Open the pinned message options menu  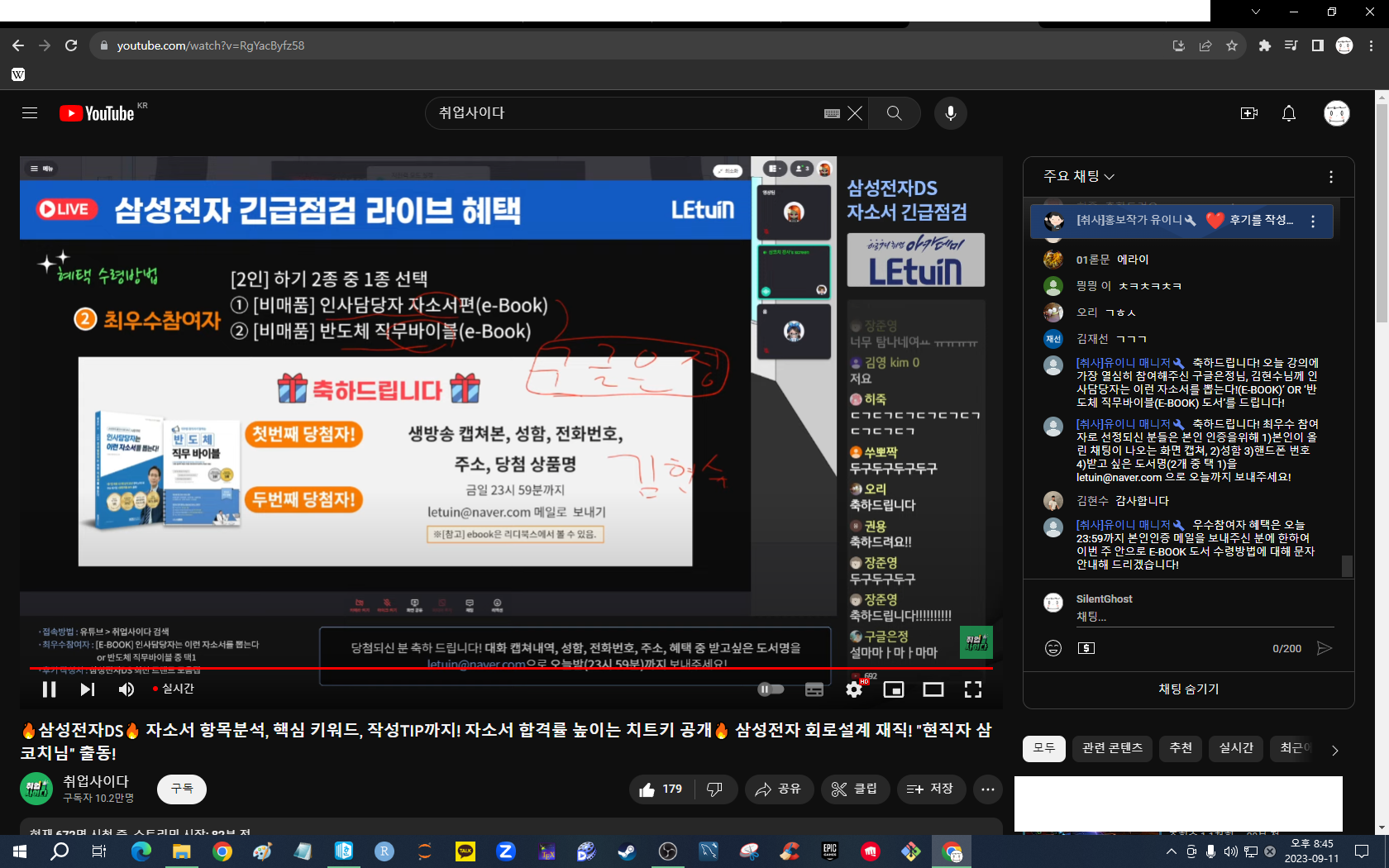pos(1313,221)
